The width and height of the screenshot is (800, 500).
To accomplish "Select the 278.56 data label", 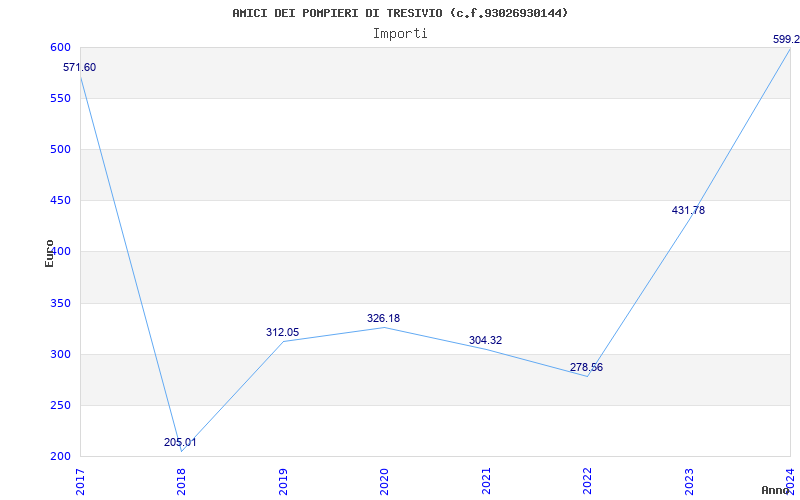I will pyautogui.click(x=587, y=367).
